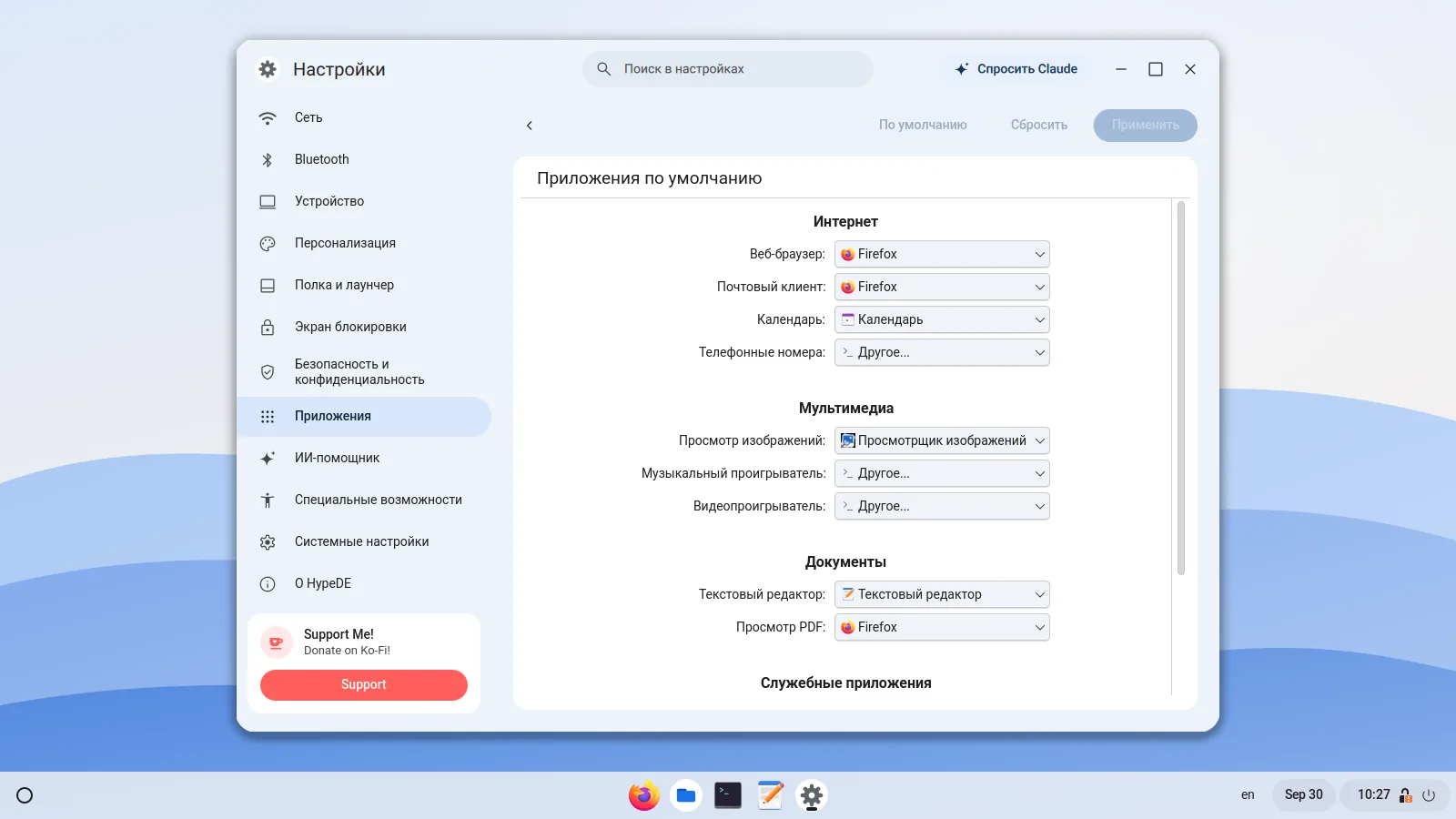
Task: Open the Видеопроигрыватель dropdown
Action: 942,506
